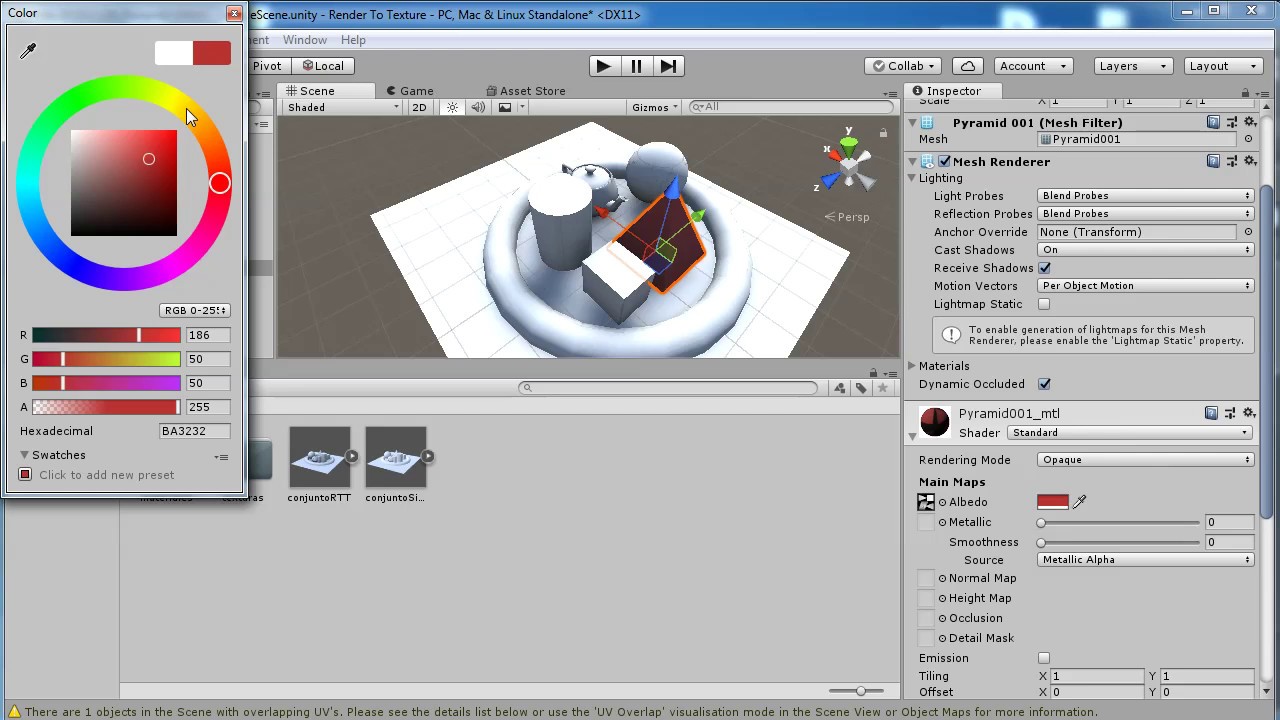Open the Rendering Mode dropdown
Image resolution: width=1280 pixels, height=720 pixels.
pos(1146,460)
